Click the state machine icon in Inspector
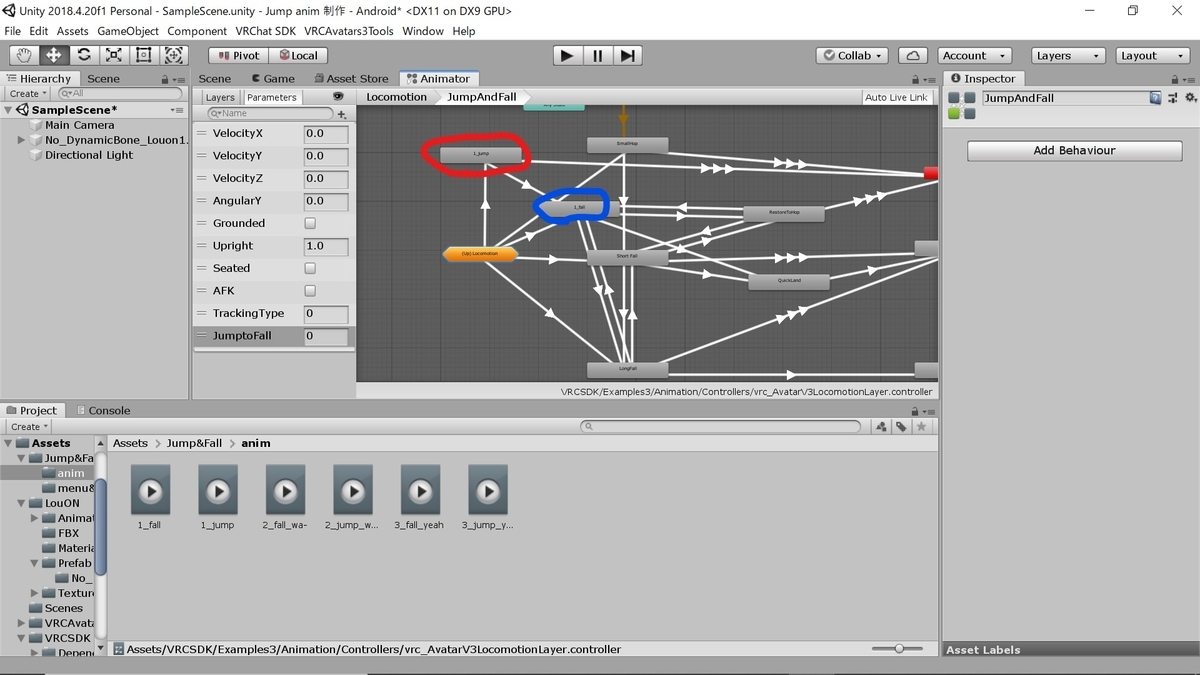Image resolution: width=1200 pixels, height=675 pixels. pyautogui.click(x=961, y=105)
